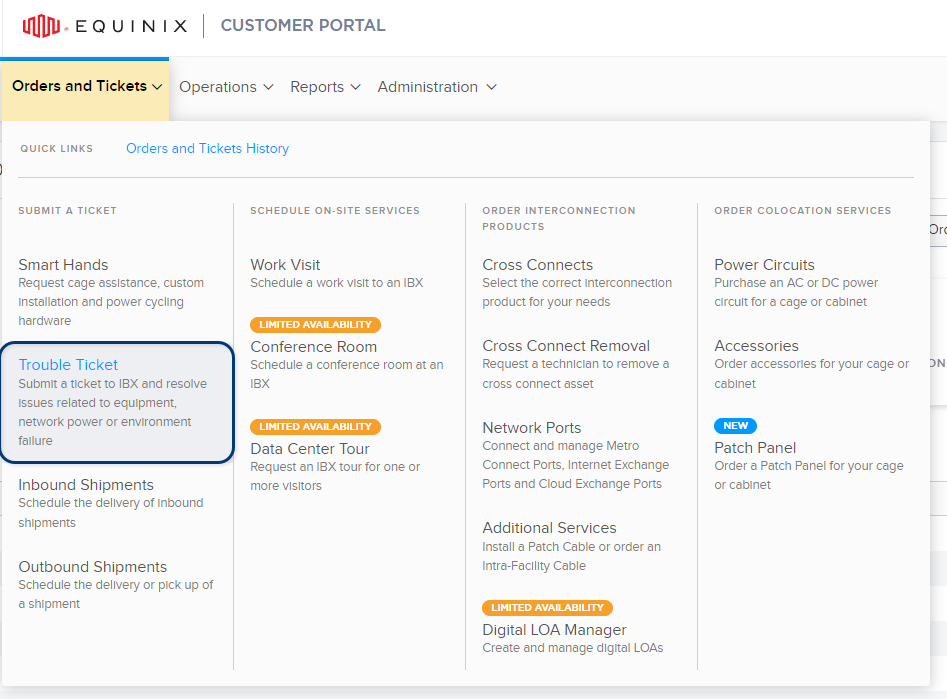Click 'Connect and manage Metro' description

coord(576,465)
